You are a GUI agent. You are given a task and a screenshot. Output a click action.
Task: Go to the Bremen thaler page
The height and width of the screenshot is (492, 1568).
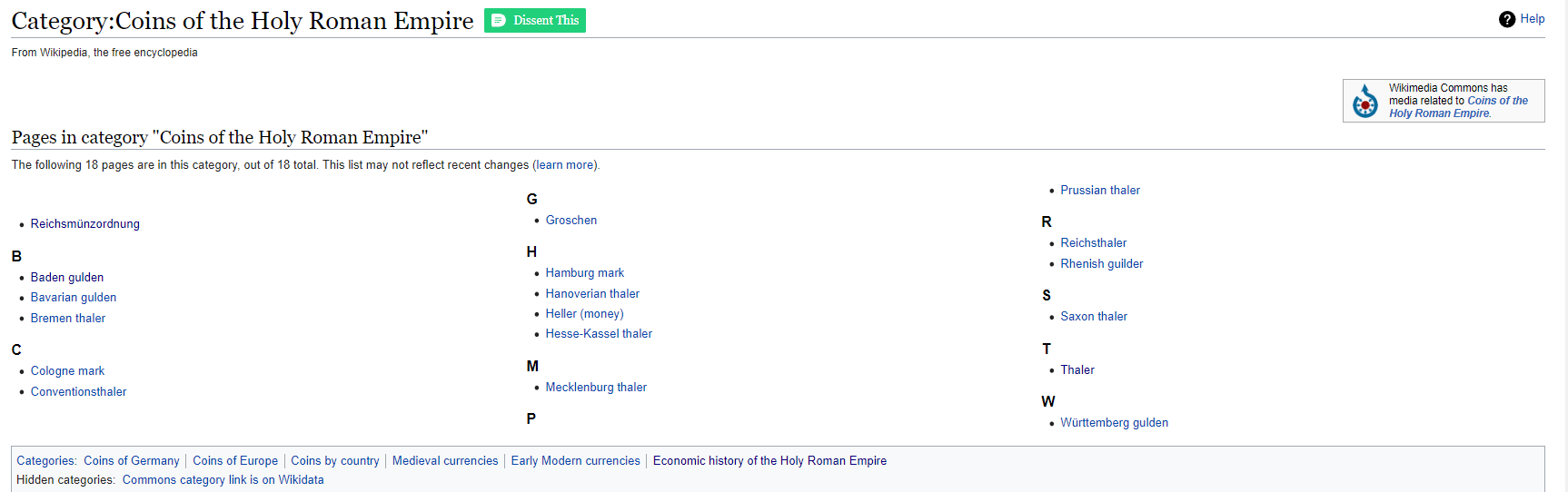[x=67, y=319]
